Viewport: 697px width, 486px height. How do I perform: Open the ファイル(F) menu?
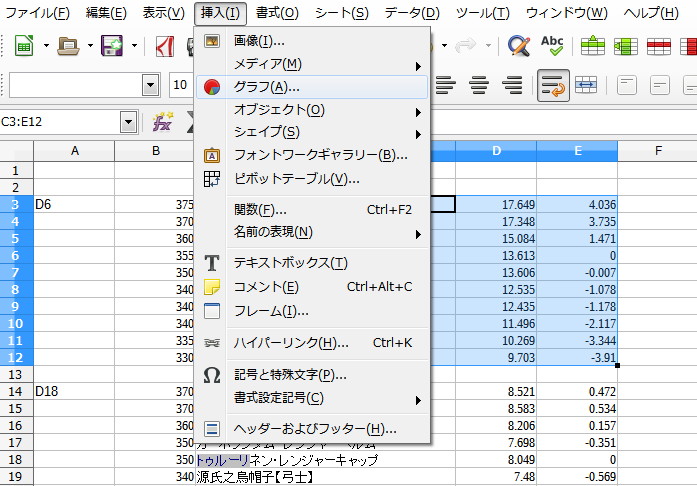pyautogui.click(x=37, y=13)
